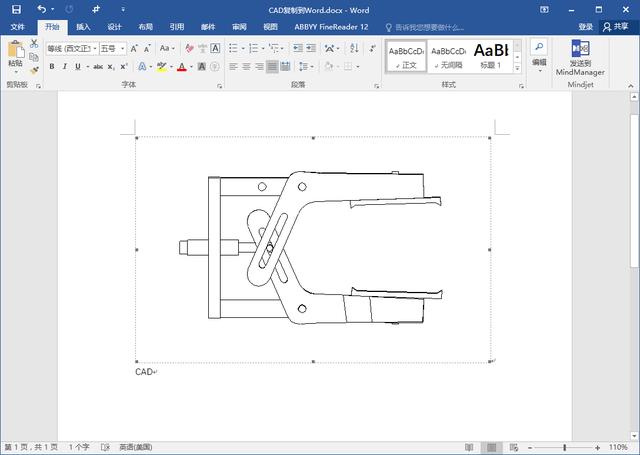
Task: Toggle Italic formatting
Action: click(65, 67)
